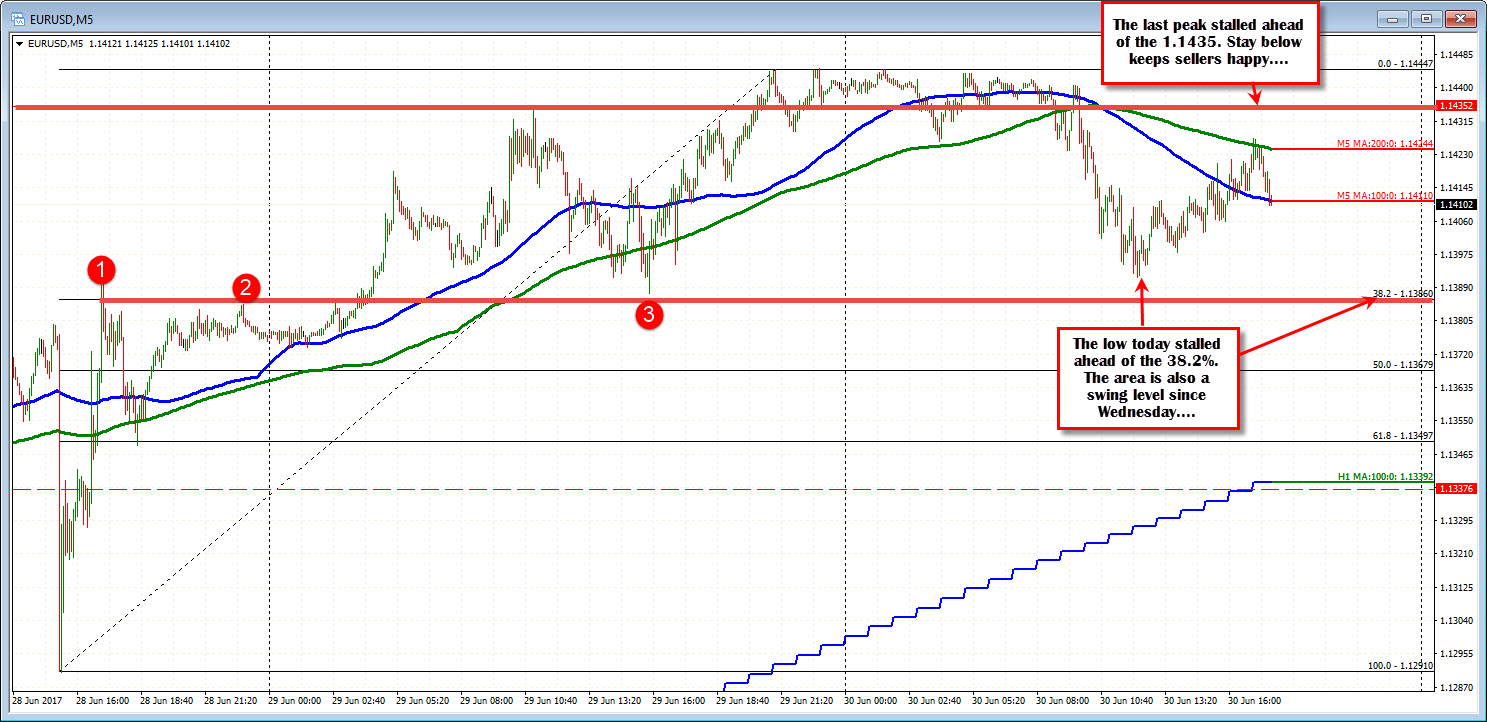
Task: Click the 1.12870 price axis label
Action: pyautogui.click(x=1455, y=688)
